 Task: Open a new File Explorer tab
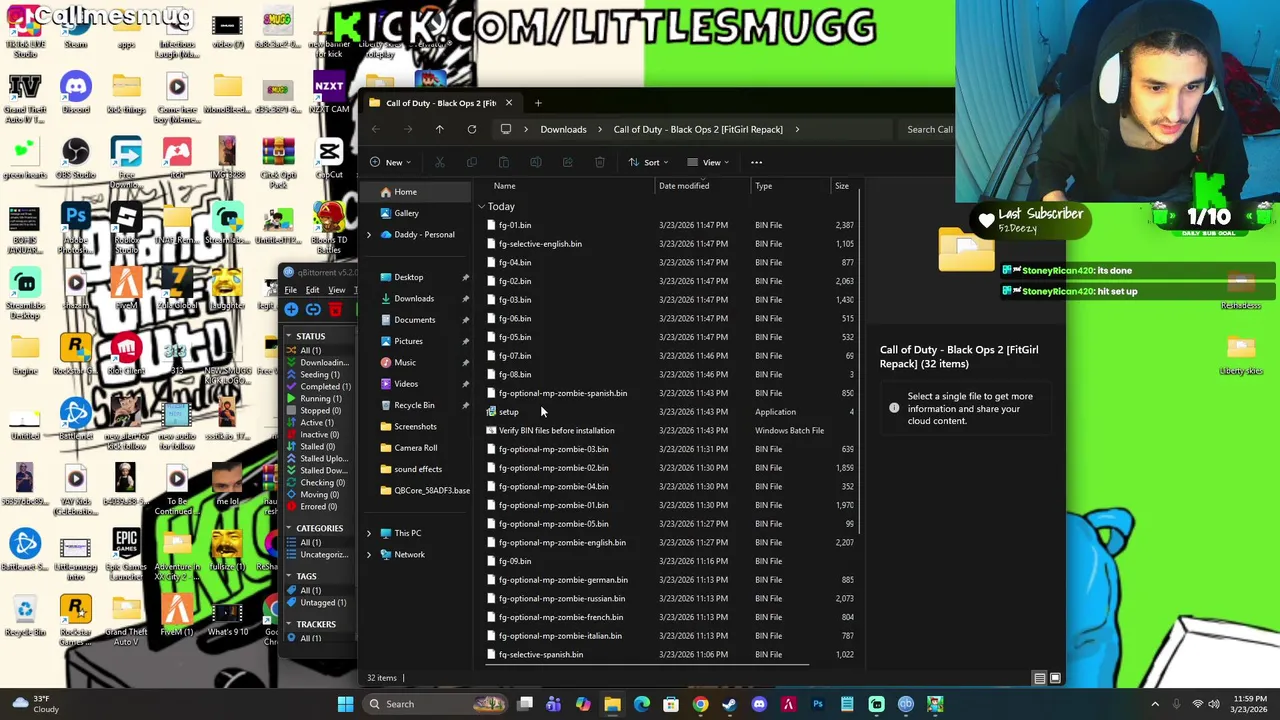(538, 103)
